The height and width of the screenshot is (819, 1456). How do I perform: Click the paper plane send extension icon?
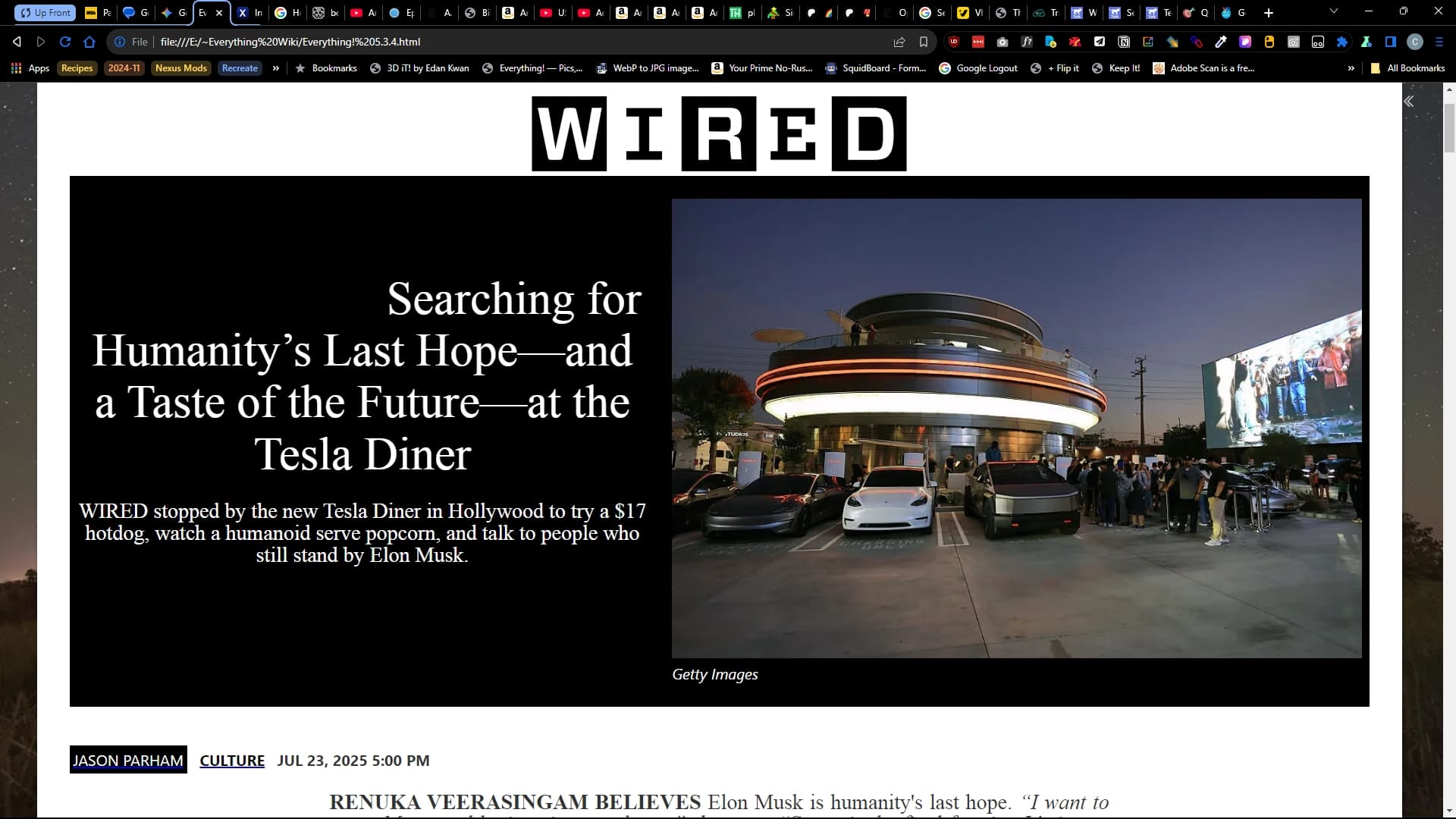(1100, 42)
